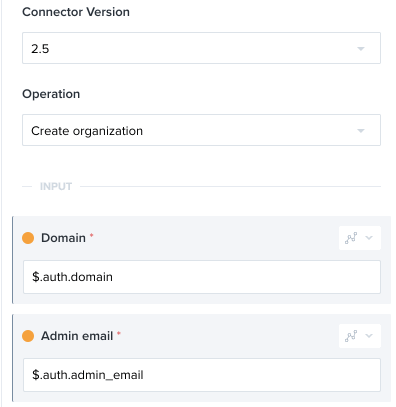Expand the Admin email type chevron
This screenshot has width=396, height=407.
point(369,336)
